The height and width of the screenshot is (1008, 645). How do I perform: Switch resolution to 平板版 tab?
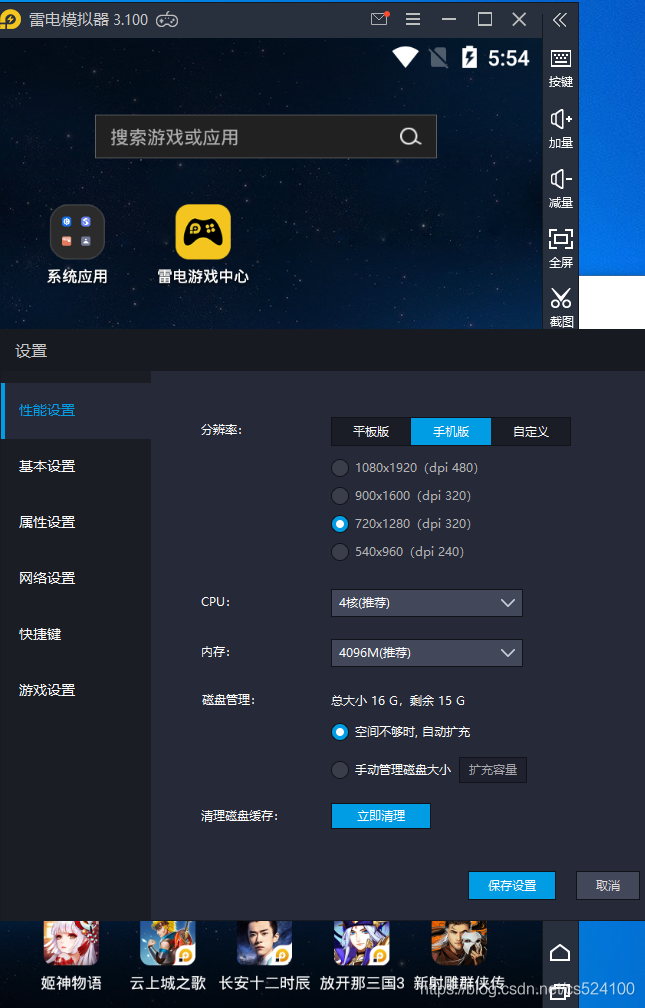click(371, 431)
